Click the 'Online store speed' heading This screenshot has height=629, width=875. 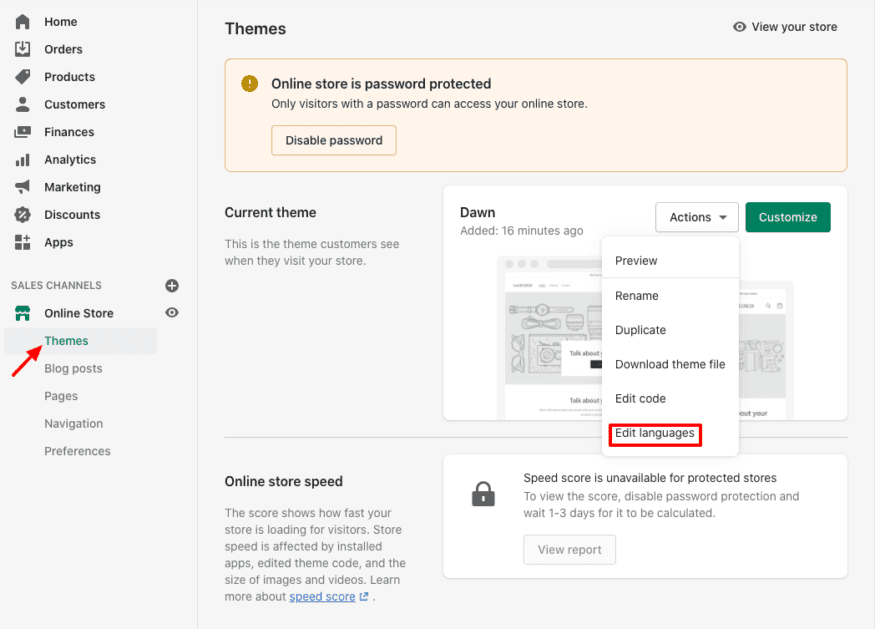(283, 481)
